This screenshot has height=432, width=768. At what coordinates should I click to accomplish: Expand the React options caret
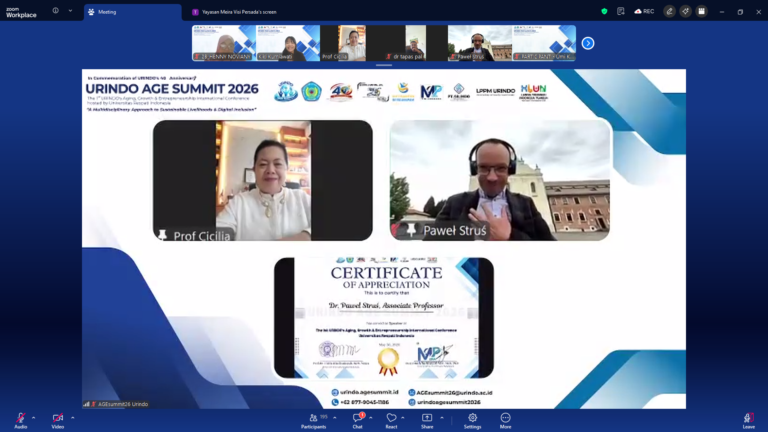(x=403, y=418)
